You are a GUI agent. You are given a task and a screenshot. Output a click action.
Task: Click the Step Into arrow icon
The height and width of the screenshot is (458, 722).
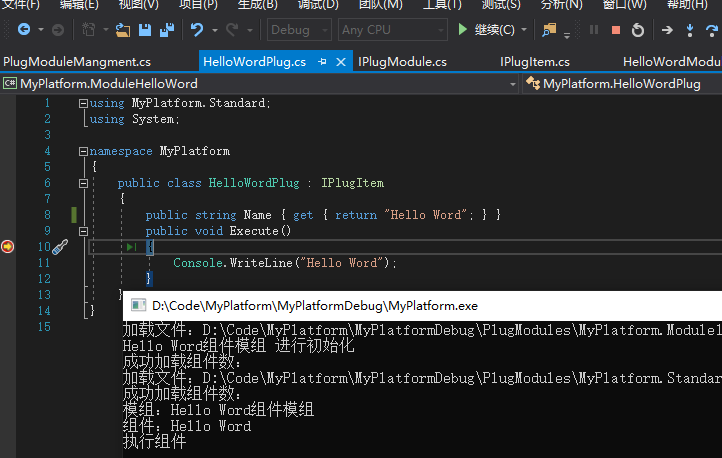point(689,30)
